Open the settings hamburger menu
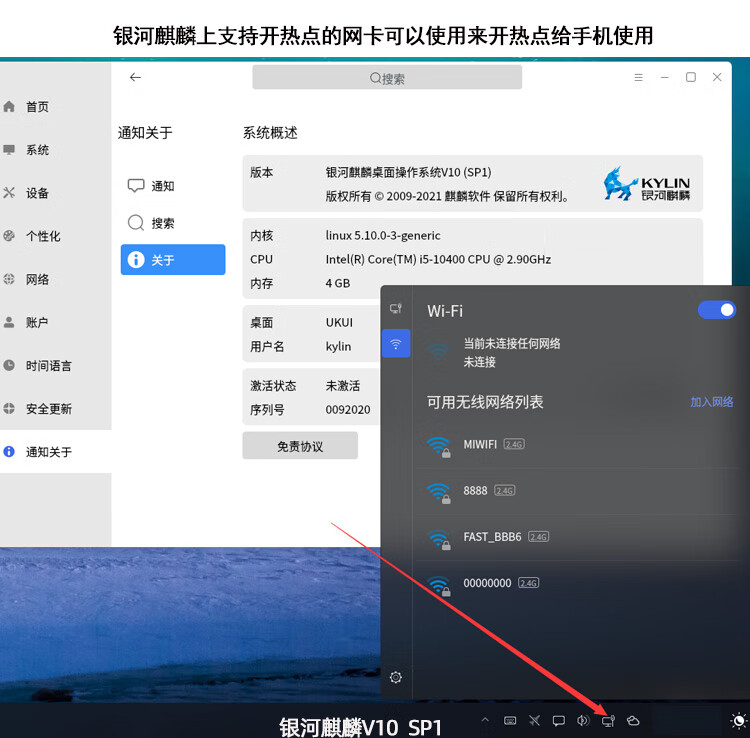This screenshot has height=738, width=750. coord(639,77)
